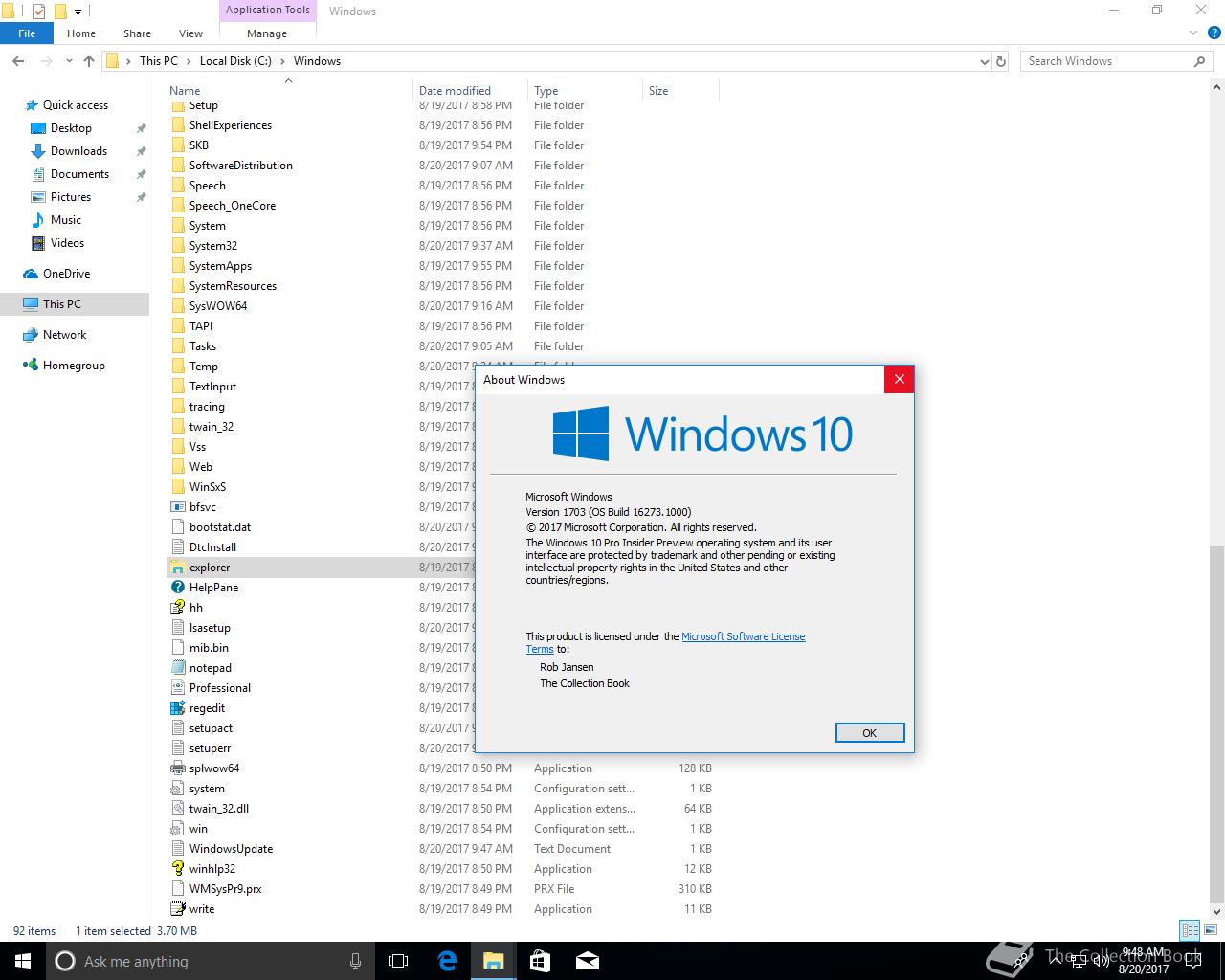Click Cortana microphone icon
This screenshot has width=1225, height=980.
click(x=355, y=961)
